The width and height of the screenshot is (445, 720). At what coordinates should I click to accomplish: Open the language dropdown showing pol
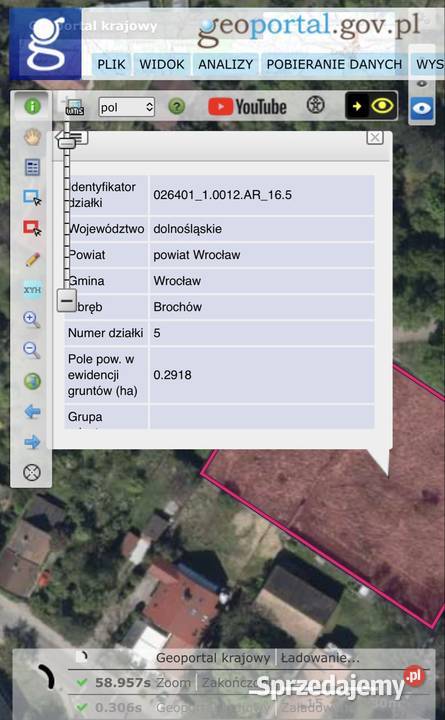coord(126,107)
